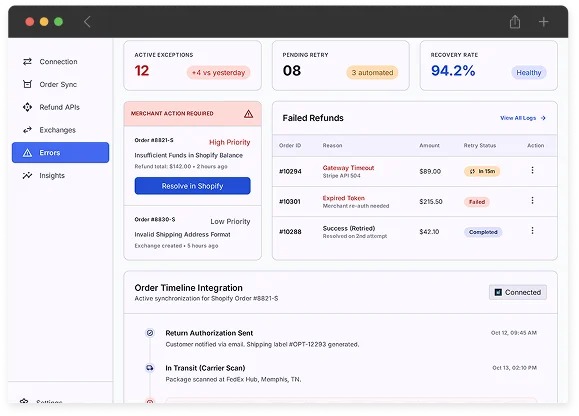Open actions menu for order #10288
This screenshot has height=416, width=579.
pos(532,231)
